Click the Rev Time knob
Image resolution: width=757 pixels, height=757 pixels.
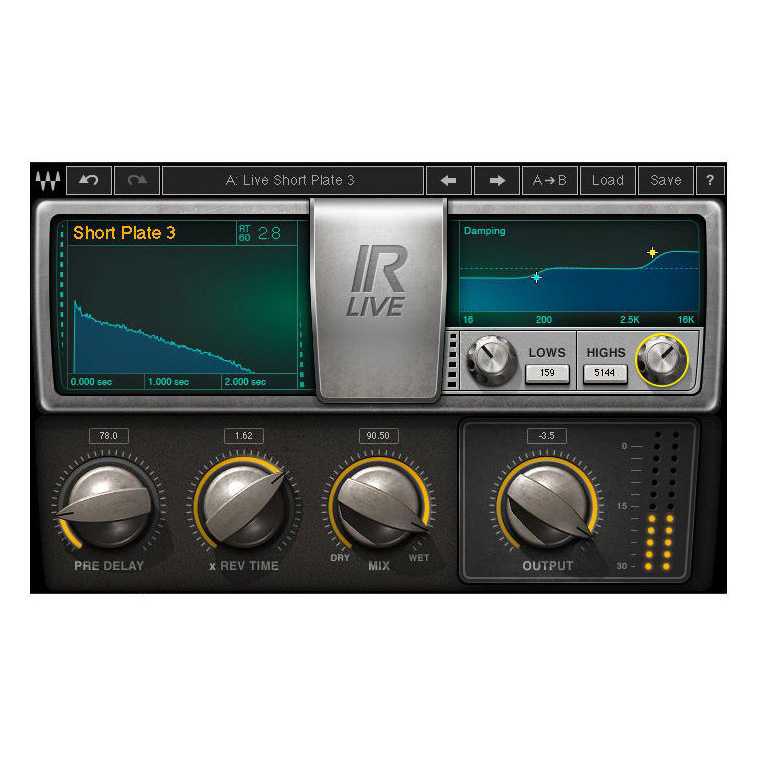click(244, 505)
